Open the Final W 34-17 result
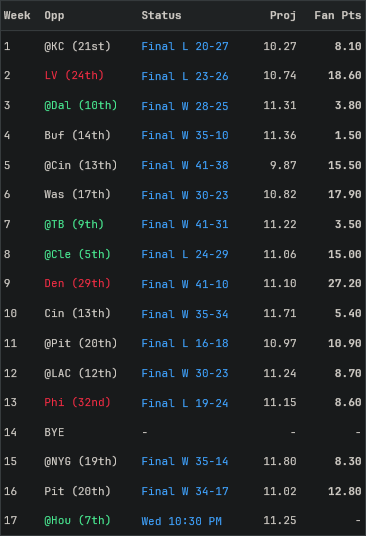 pos(185,491)
